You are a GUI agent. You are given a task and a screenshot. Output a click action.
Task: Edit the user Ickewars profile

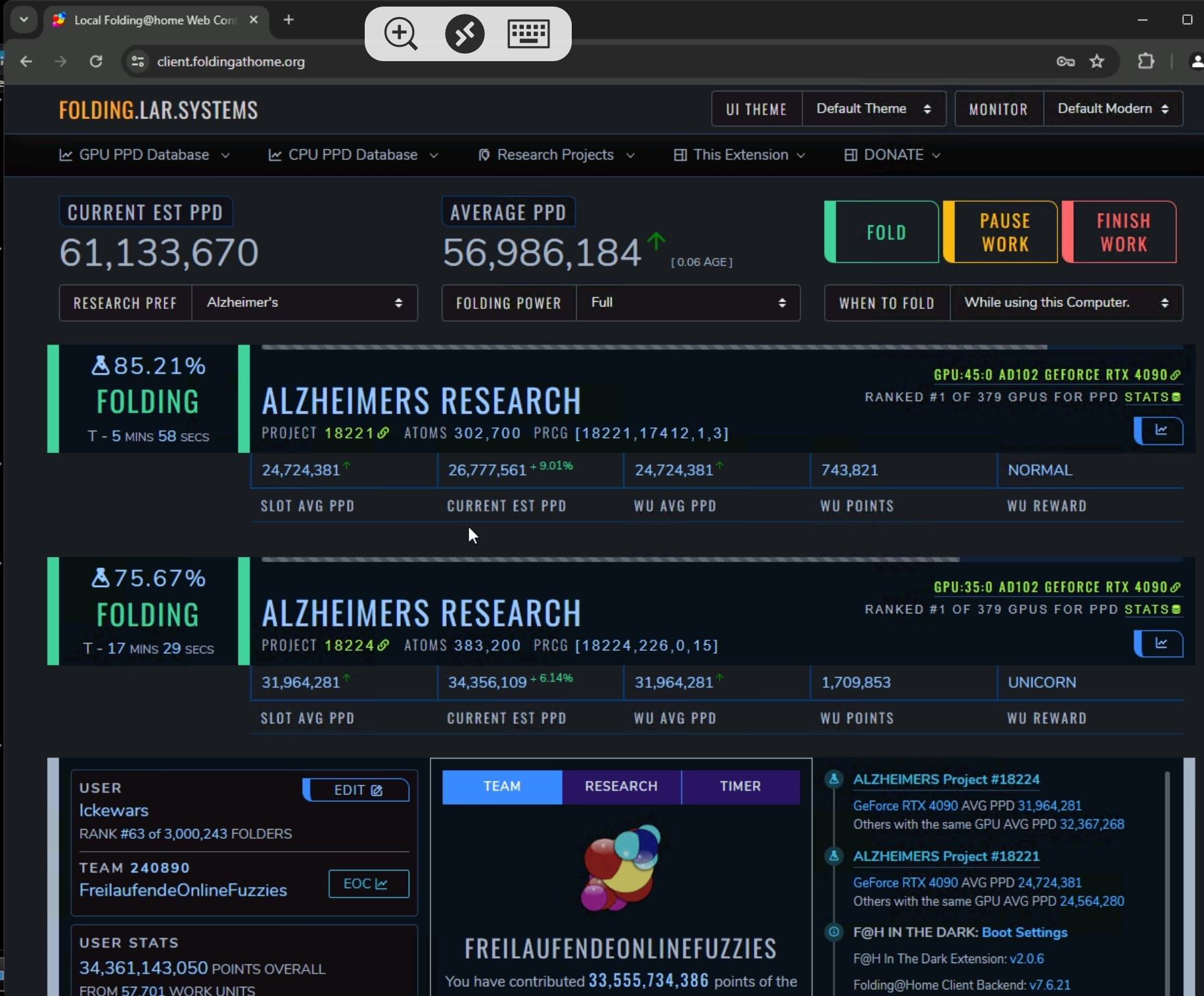point(356,790)
